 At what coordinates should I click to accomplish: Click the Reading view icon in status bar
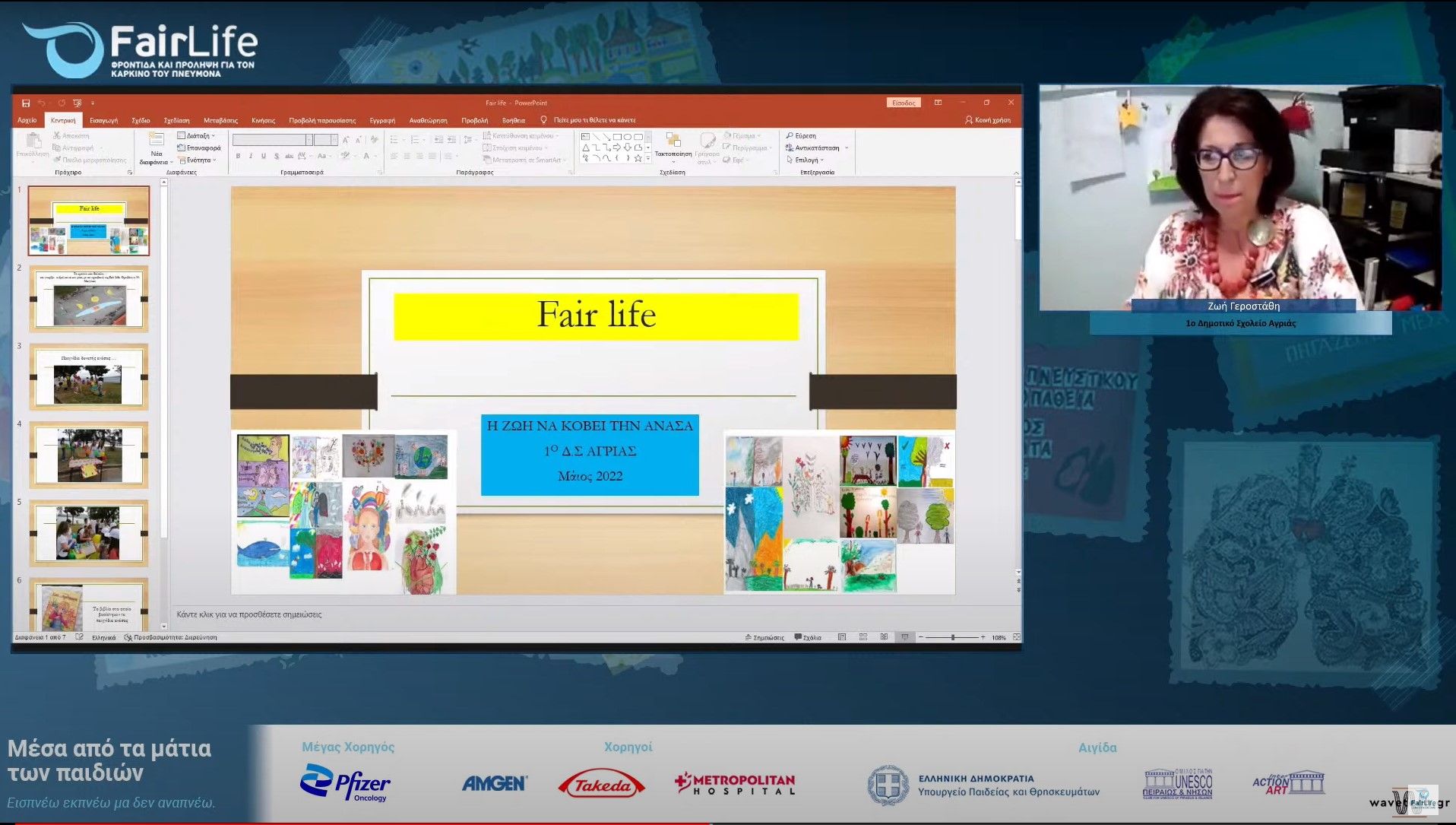(x=884, y=637)
